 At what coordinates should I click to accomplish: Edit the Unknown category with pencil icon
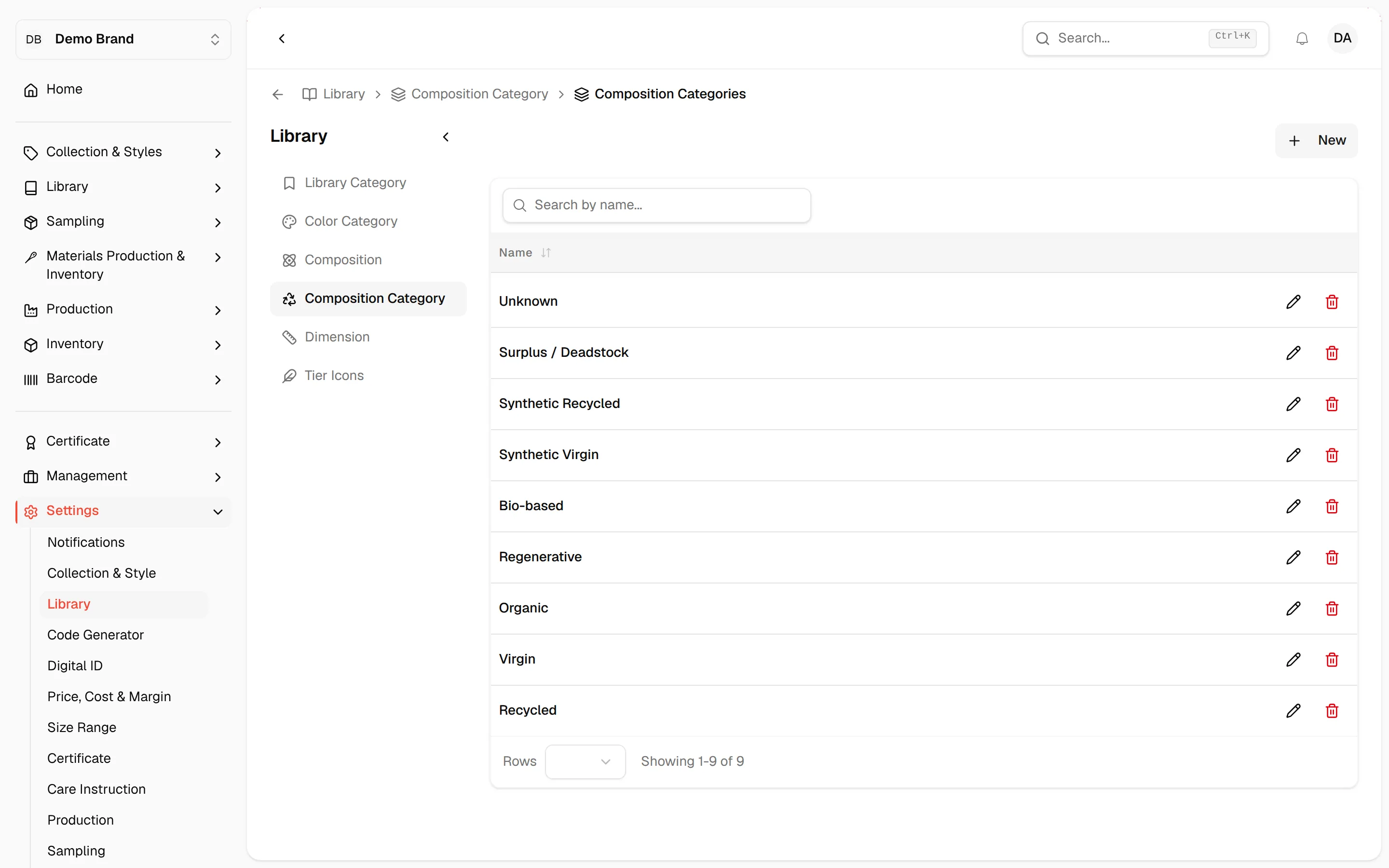pos(1293,302)
